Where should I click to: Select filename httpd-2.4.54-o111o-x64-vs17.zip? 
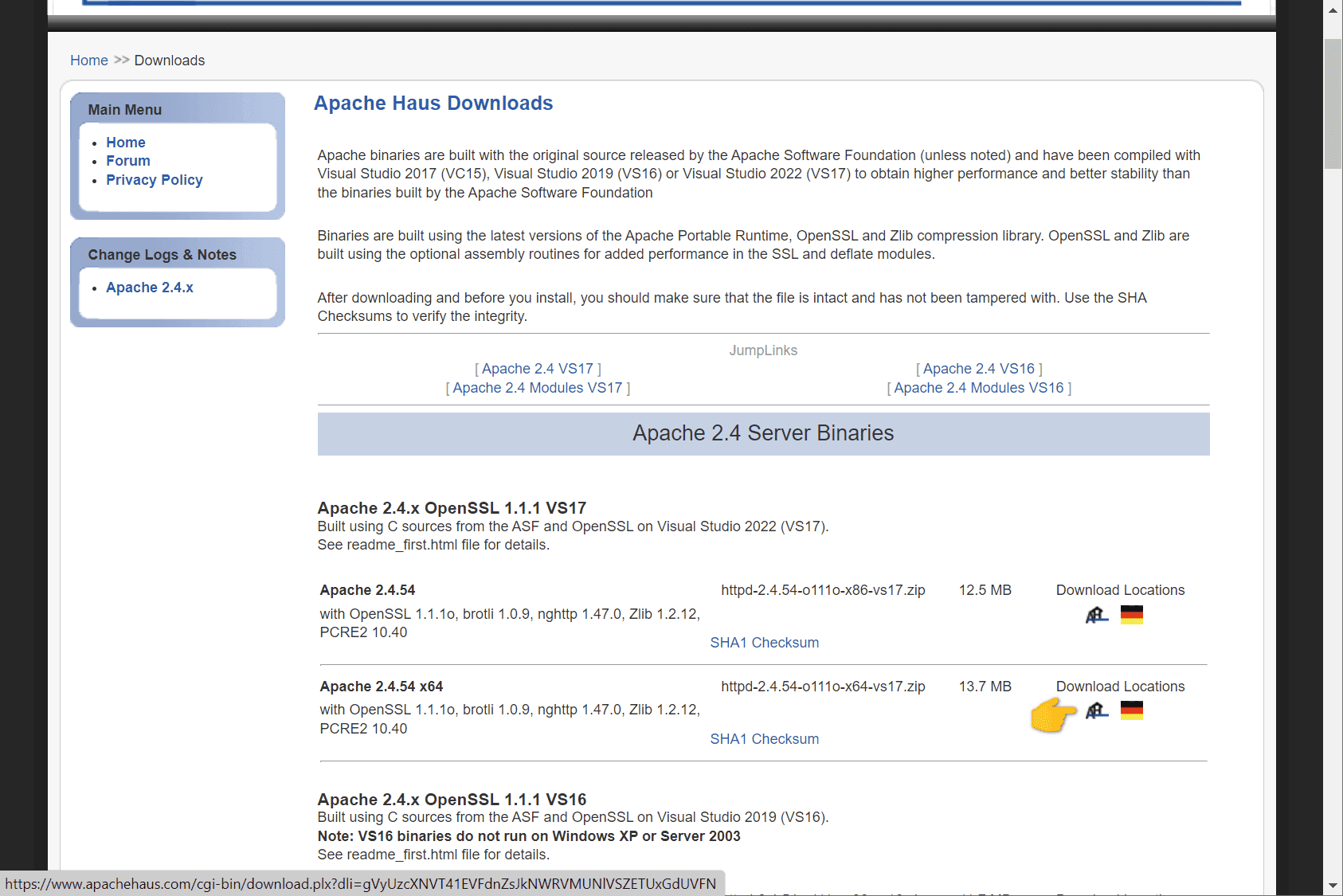(823, 687)
